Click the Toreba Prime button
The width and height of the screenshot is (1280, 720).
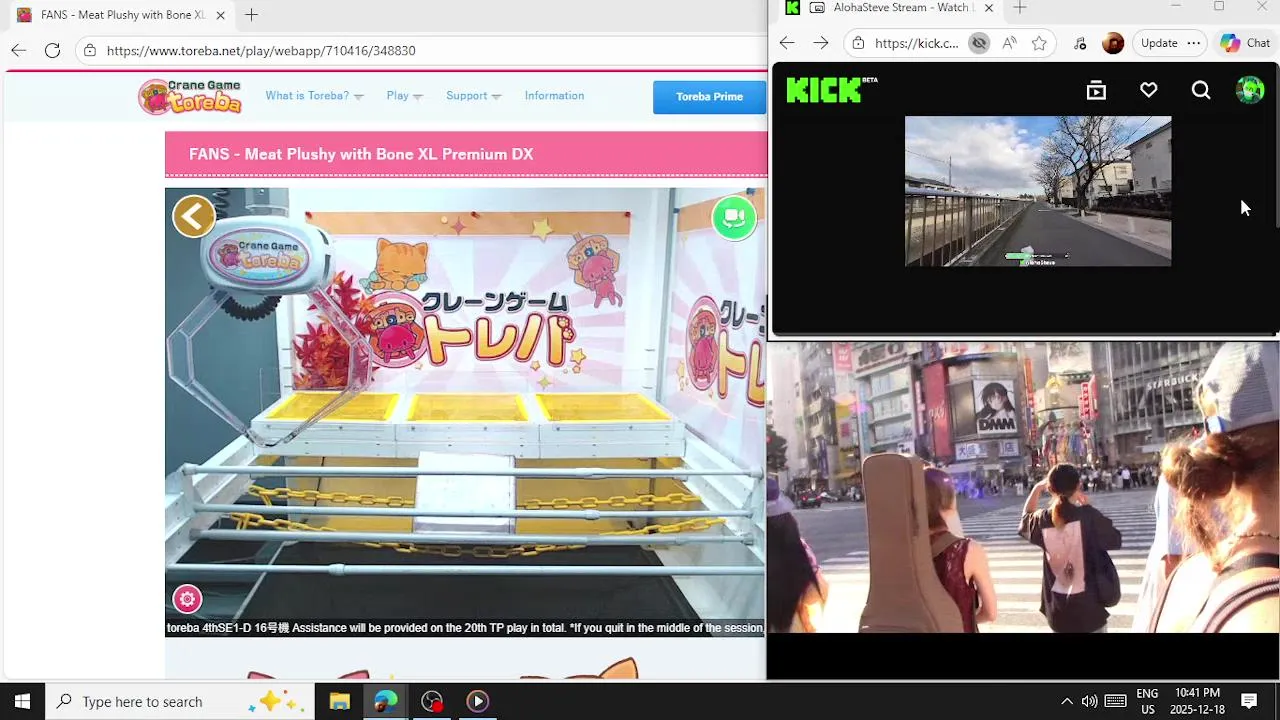pos(709,97)
